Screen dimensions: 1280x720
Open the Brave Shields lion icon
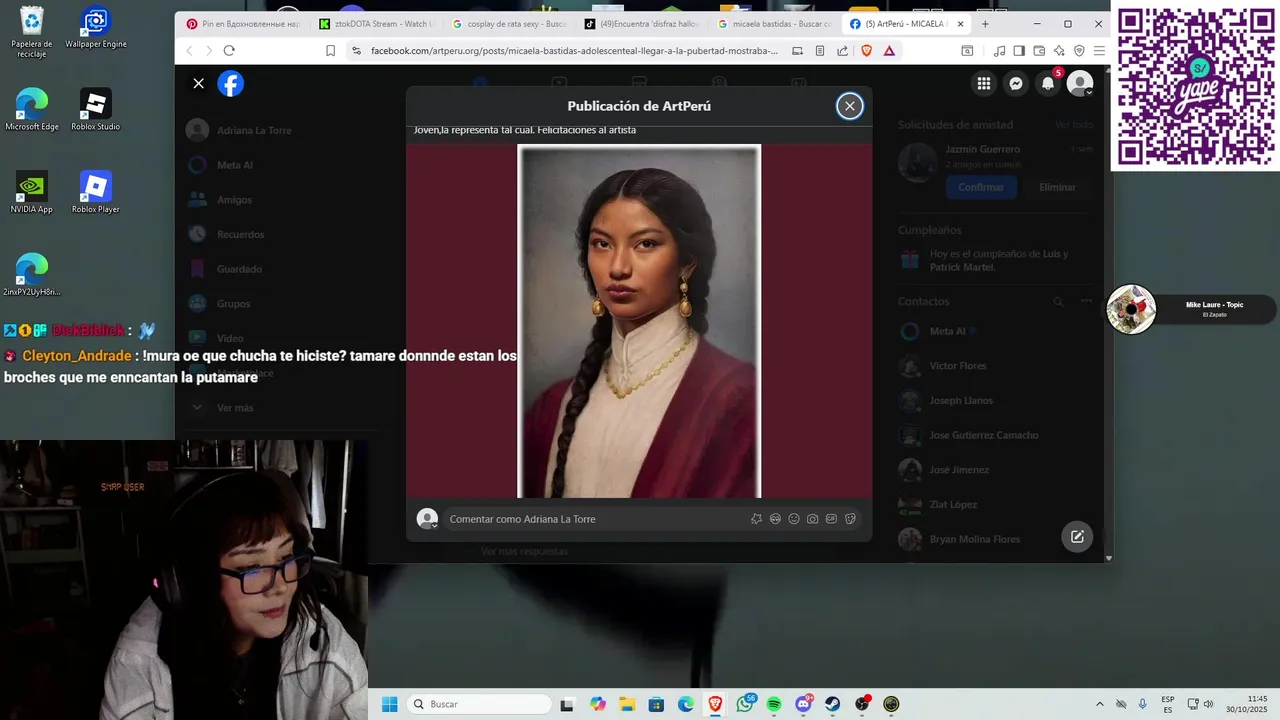point(866,51)
